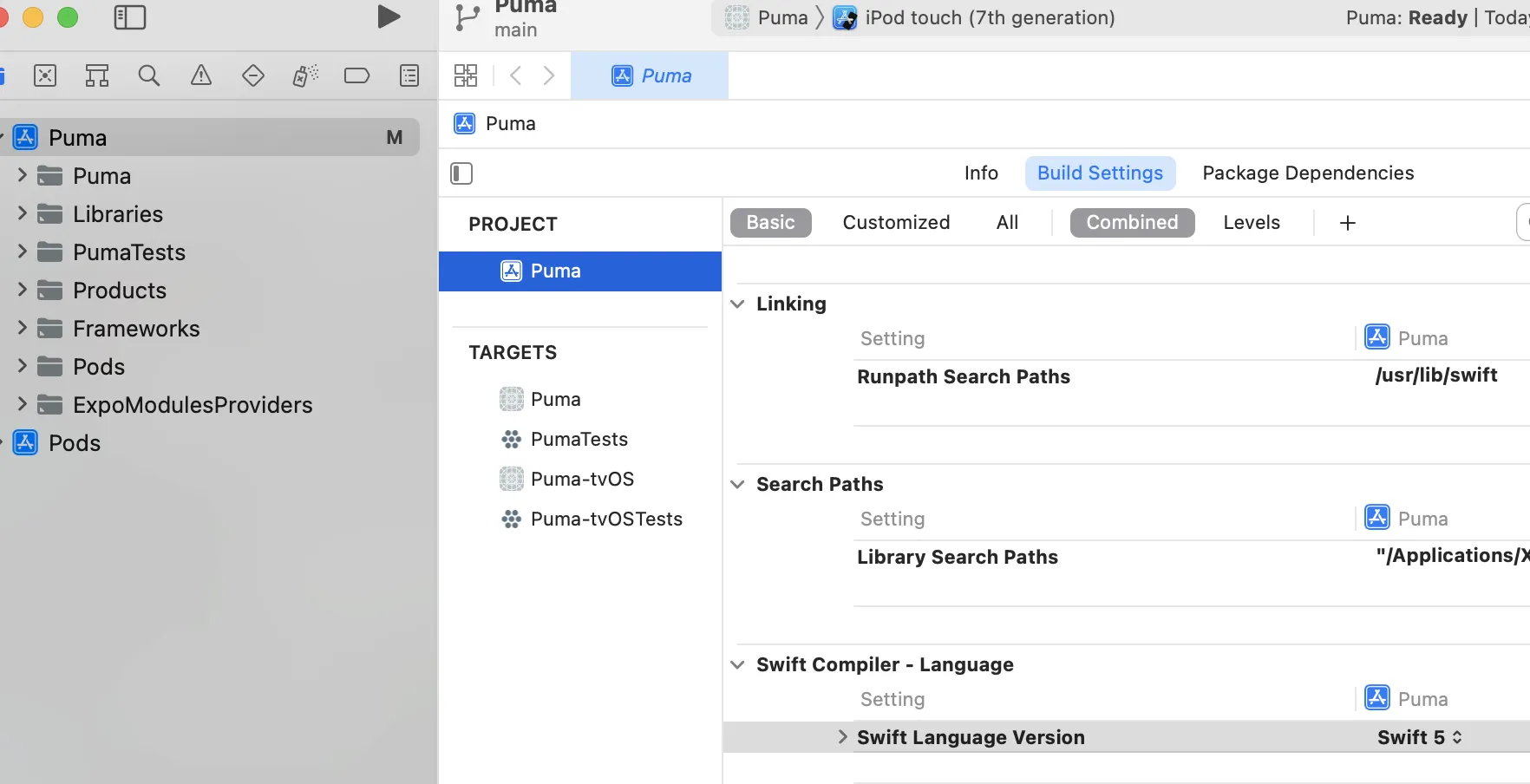Select the Puma-tvOS target

(x=582, y=479)
